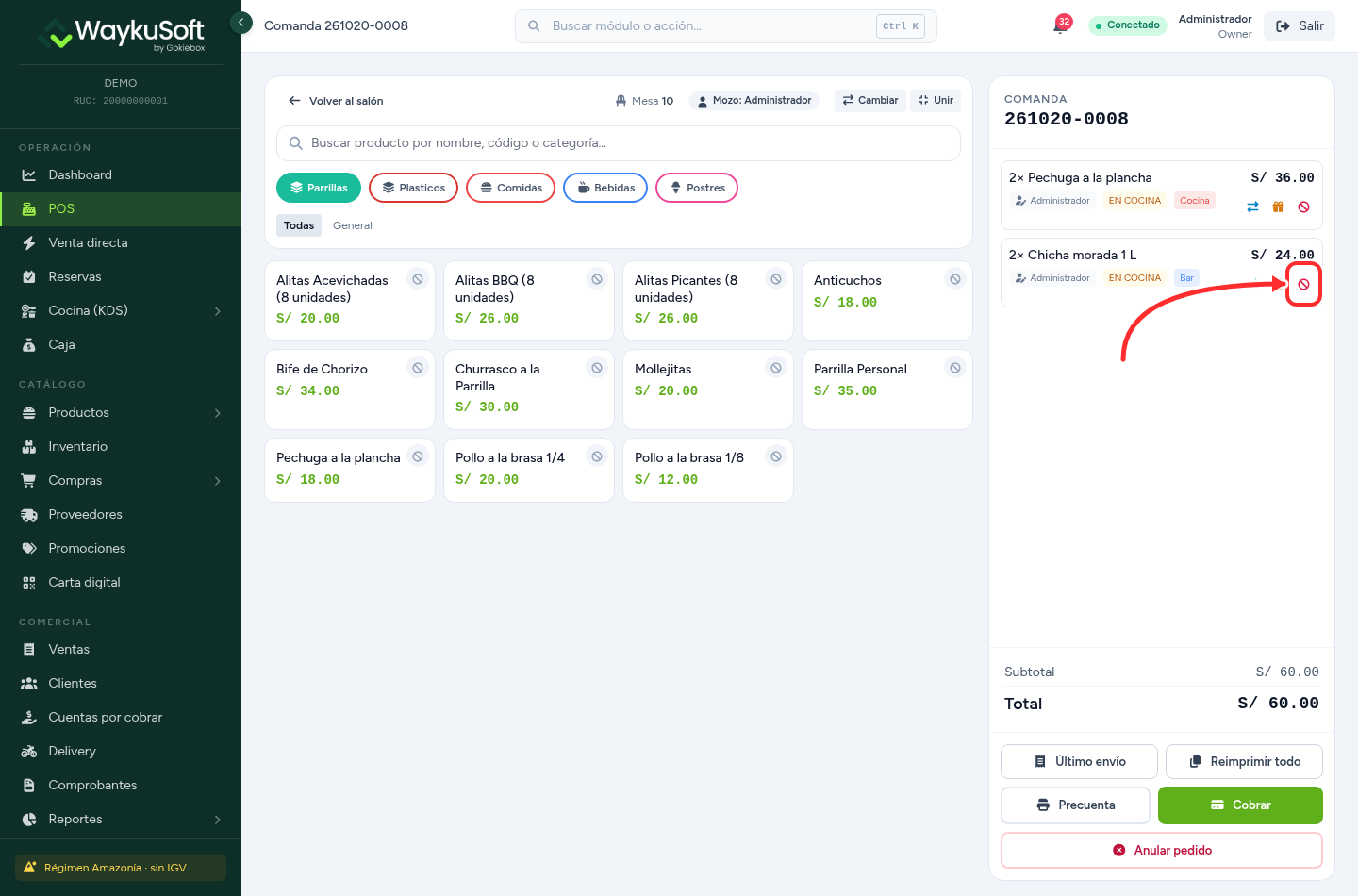Select the Bebidas category tab
This screenshot has height=896, width=1358.
tap(605, 188)
